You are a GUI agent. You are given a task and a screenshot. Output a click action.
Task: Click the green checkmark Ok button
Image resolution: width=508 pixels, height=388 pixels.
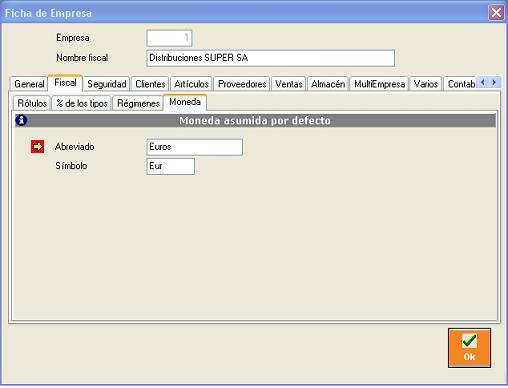tap(469, 348)
